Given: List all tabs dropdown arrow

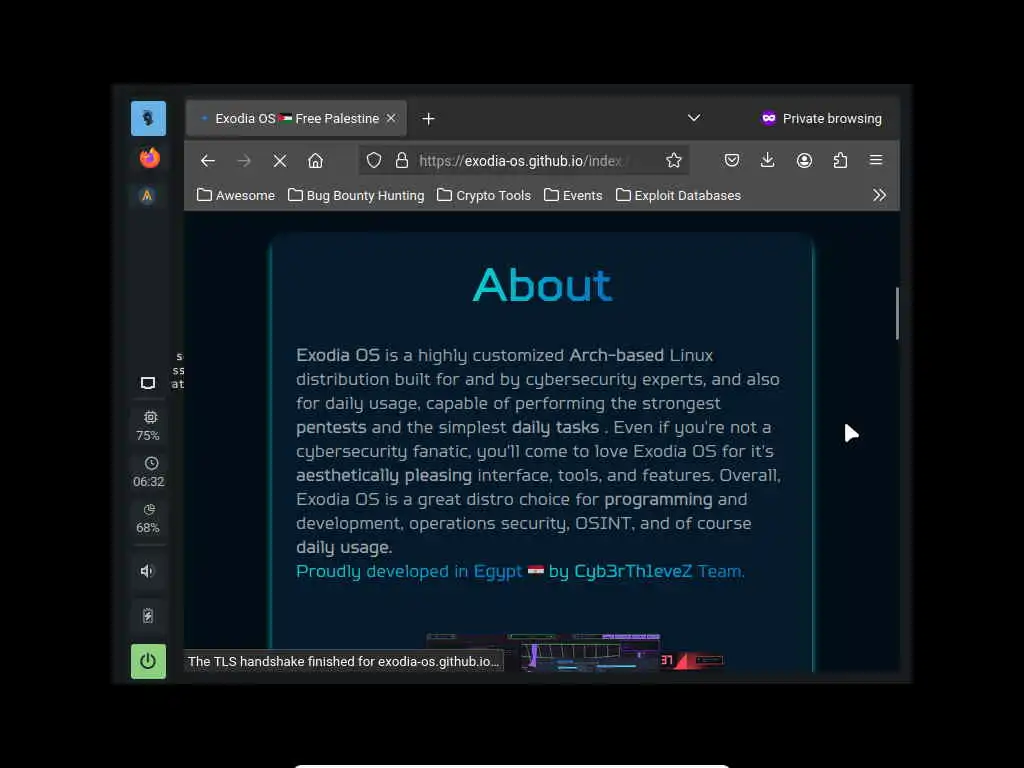Looking at the screenshot, I should (x=694, y=118).
